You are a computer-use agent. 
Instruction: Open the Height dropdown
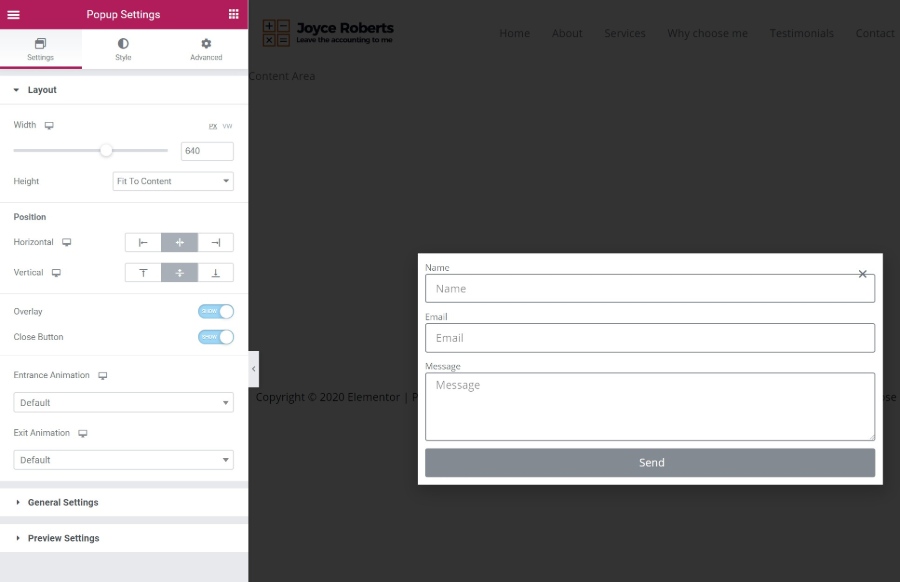coord(173,181)
